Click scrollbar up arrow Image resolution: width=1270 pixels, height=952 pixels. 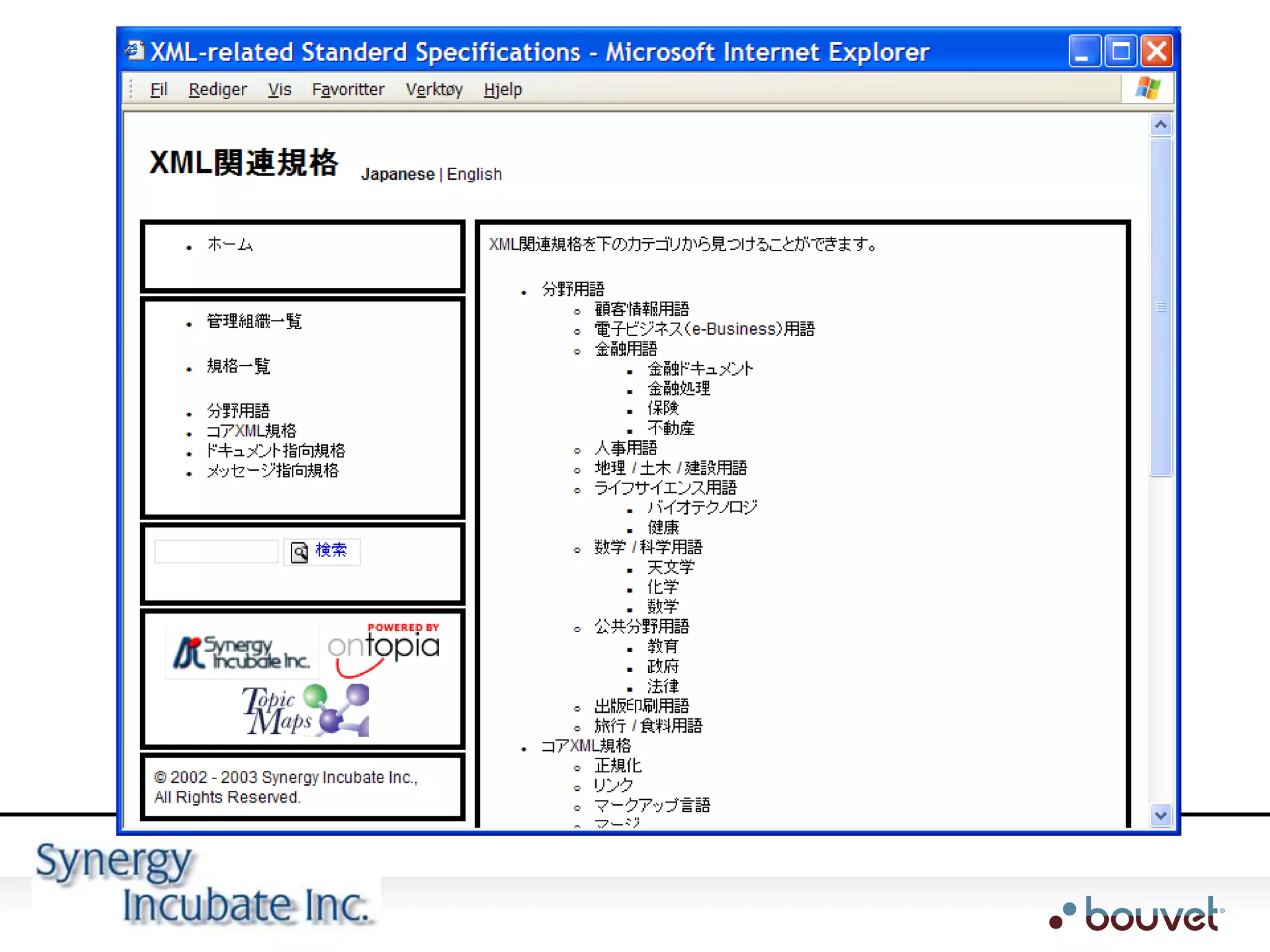coord(1160,125)
